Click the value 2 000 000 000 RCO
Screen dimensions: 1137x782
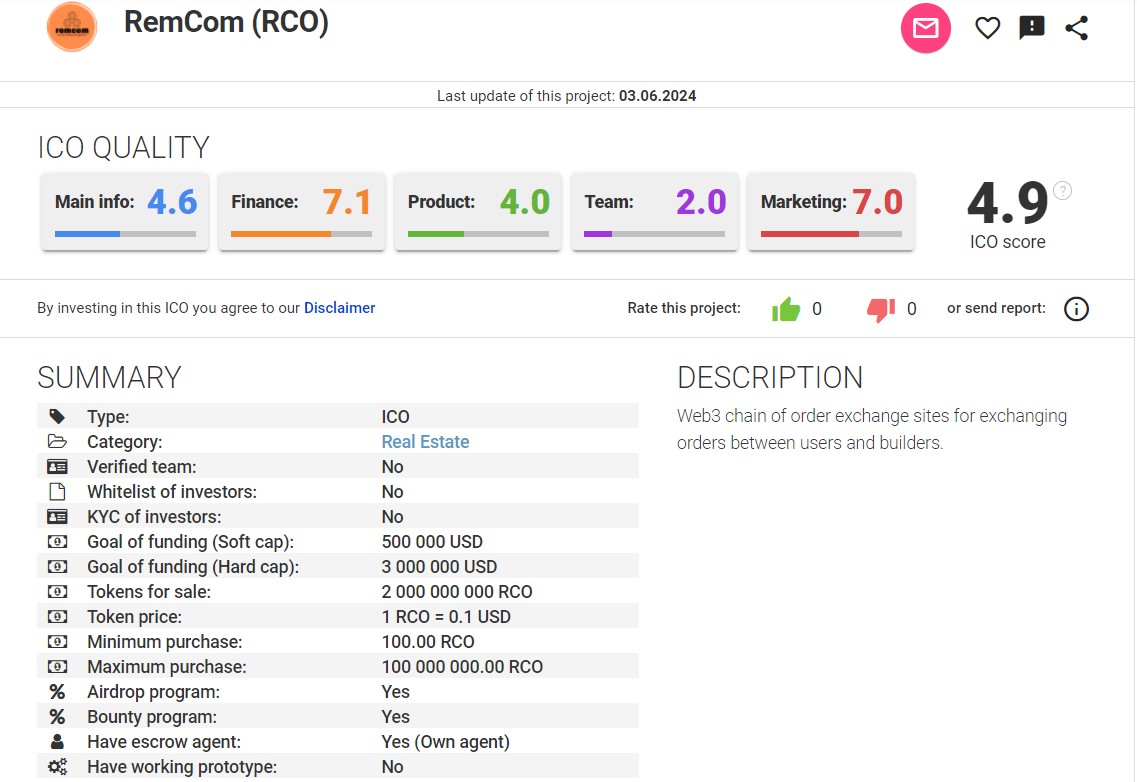tap(457, 592)
